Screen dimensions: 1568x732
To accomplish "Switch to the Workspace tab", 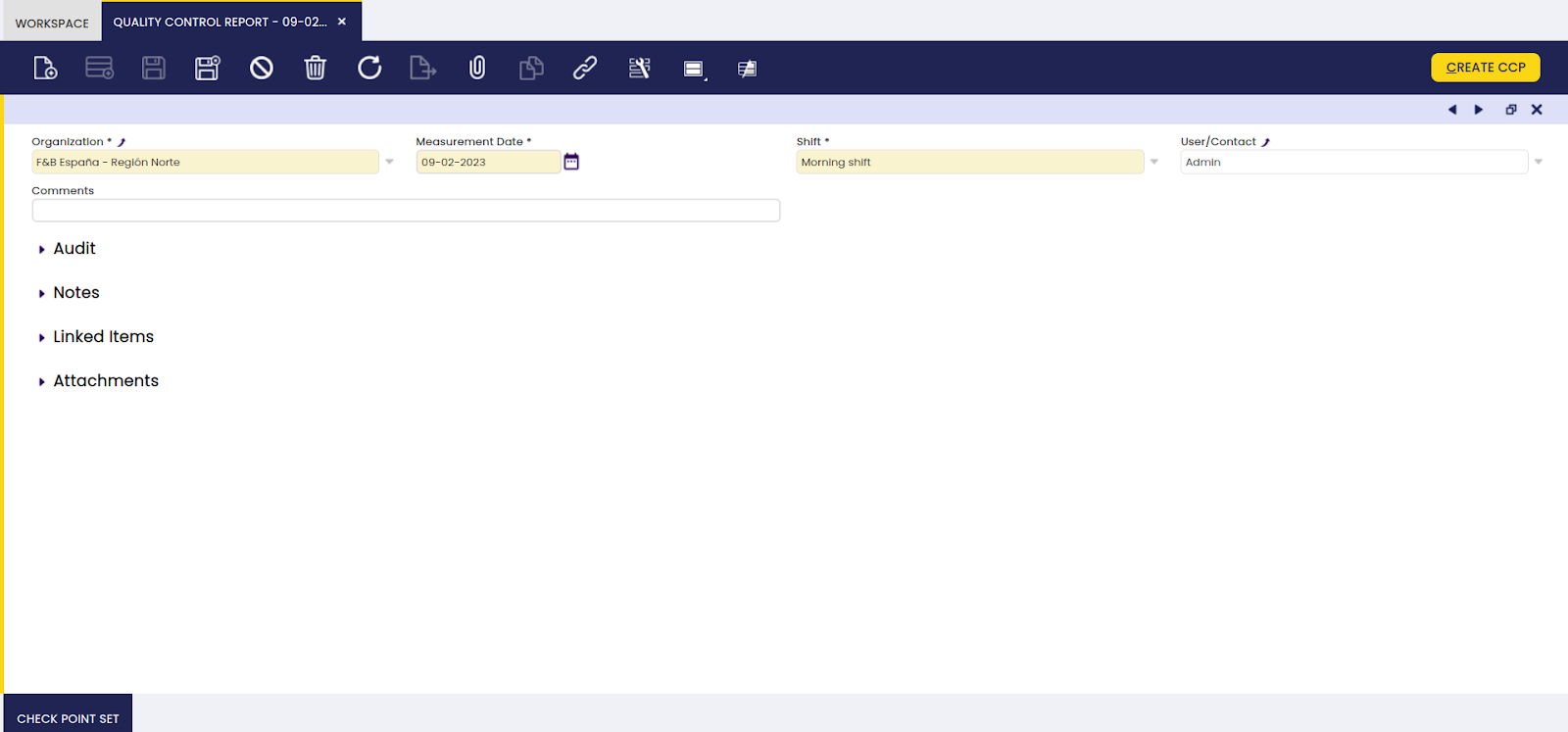I will click(x=52, y=23).
